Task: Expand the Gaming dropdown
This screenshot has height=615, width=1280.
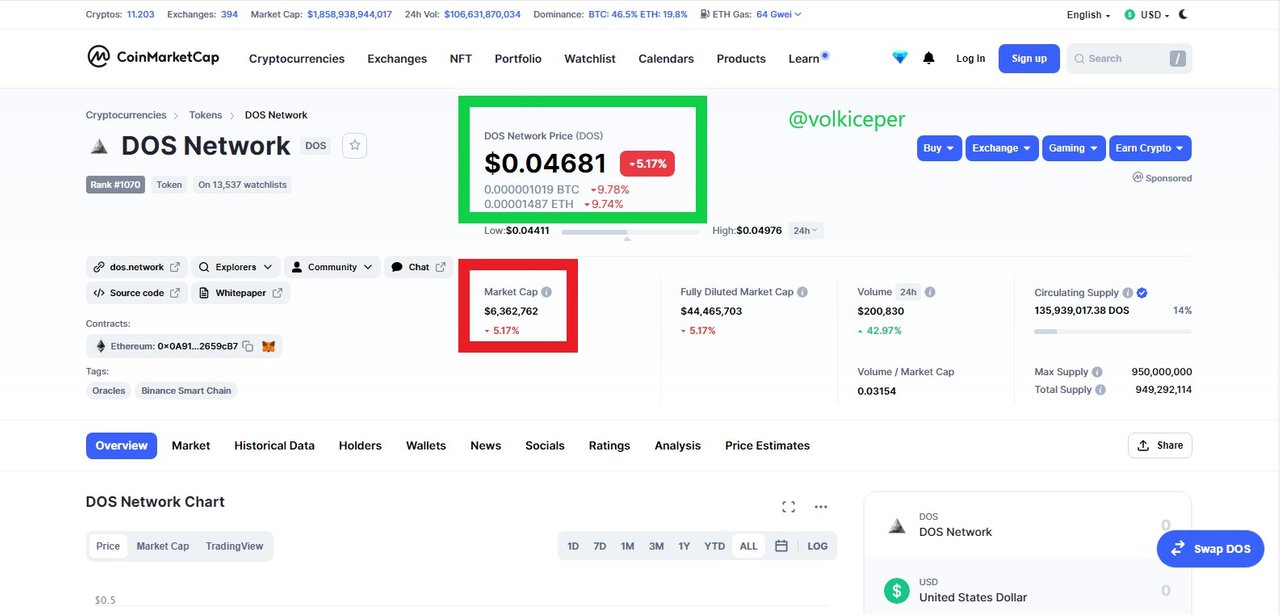Action: click(x=1073, y=148)
